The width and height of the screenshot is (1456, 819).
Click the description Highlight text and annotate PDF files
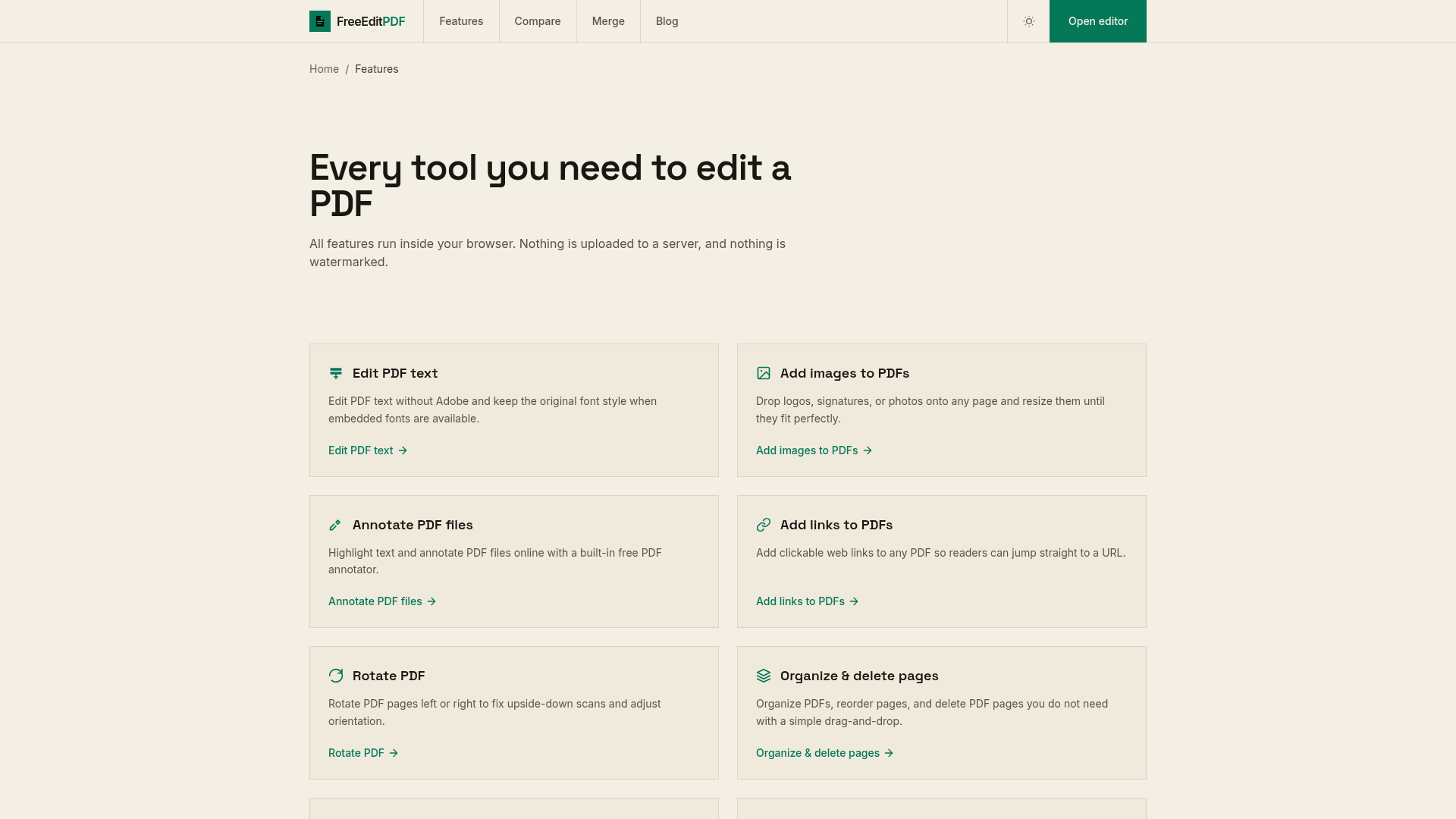[495, 561]
